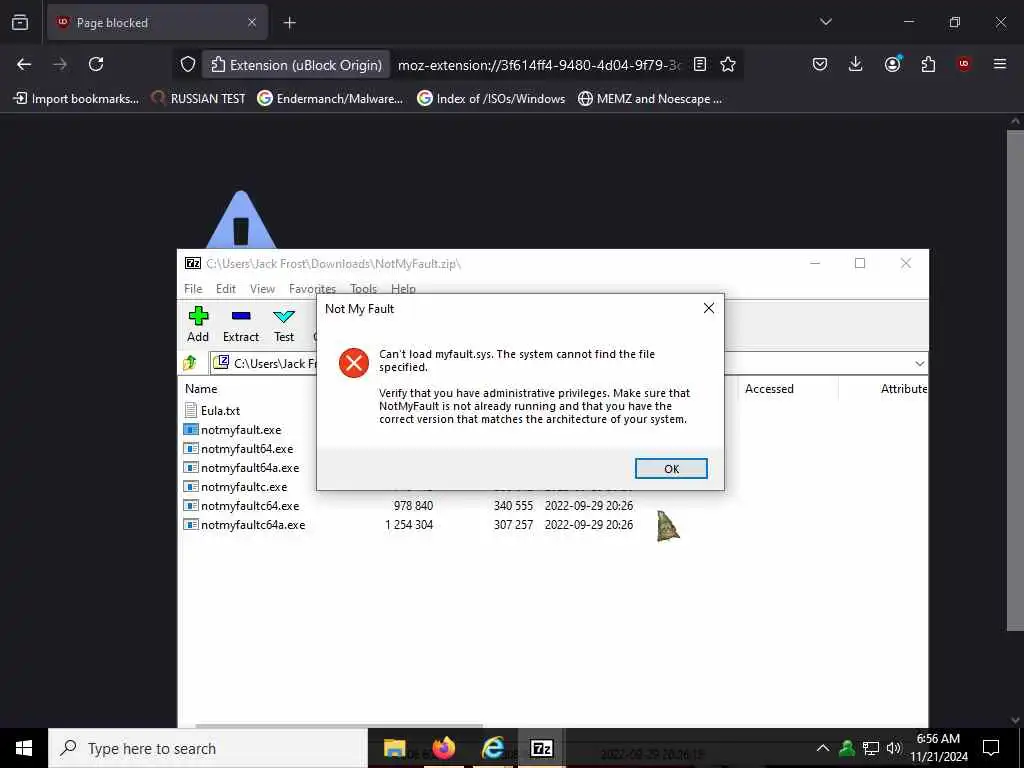Open the Firefox account icon
The width and height of the screenshot is (1024, 768).
pyautogui.click(x=892, y=64)
